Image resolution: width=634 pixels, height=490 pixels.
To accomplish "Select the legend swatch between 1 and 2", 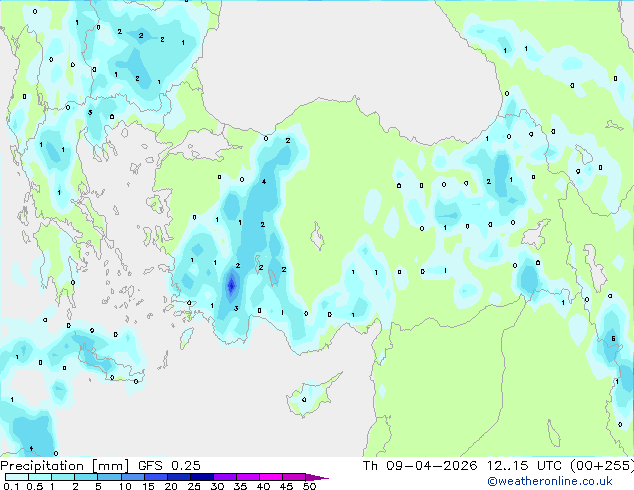I will coord(63,477).
